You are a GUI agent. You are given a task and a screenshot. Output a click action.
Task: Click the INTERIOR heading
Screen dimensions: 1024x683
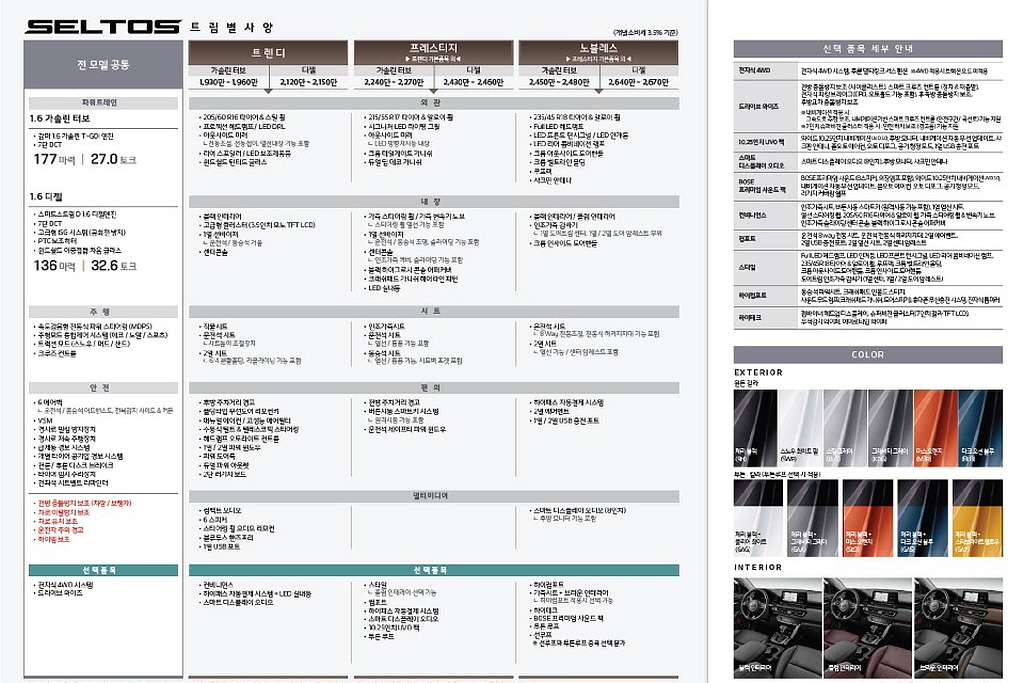tap(758, 567)
